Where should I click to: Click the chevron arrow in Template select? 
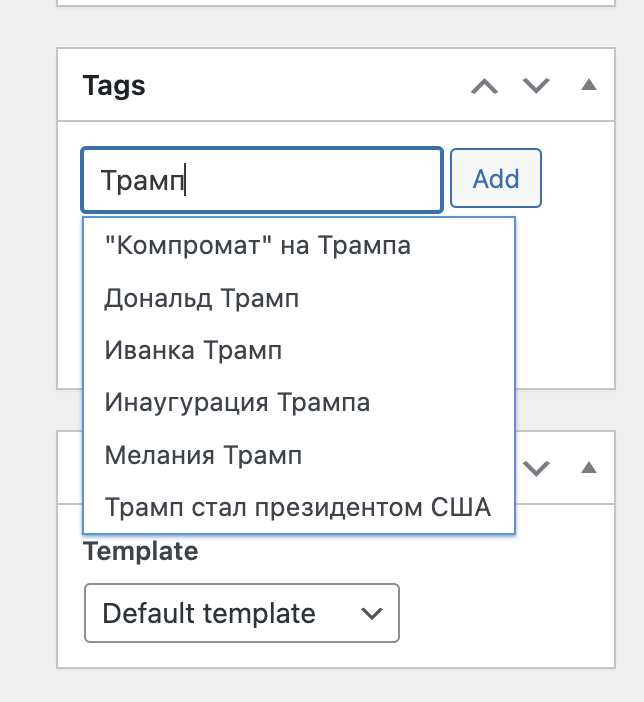372,613
